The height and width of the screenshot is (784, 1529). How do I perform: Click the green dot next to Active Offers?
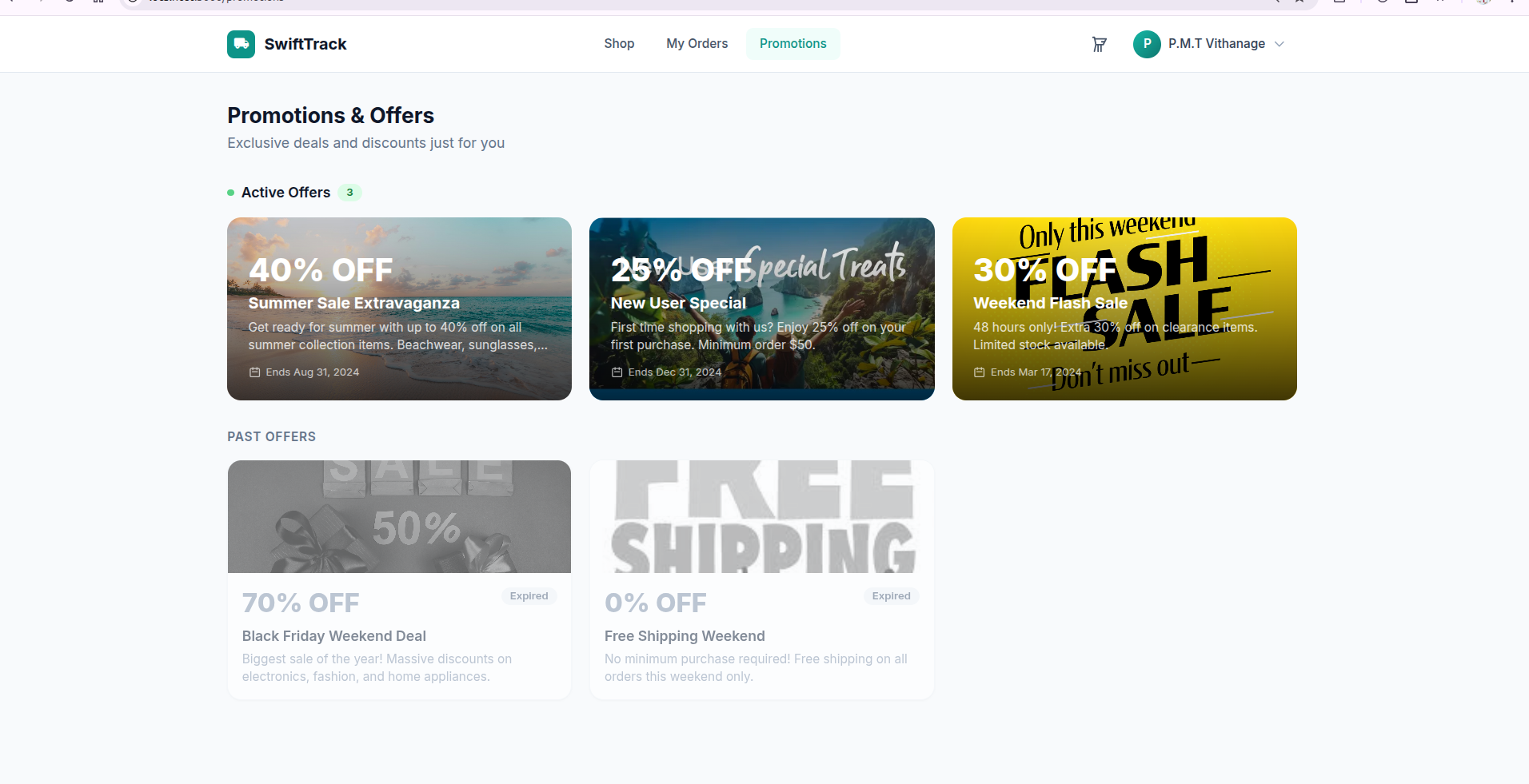231,193
